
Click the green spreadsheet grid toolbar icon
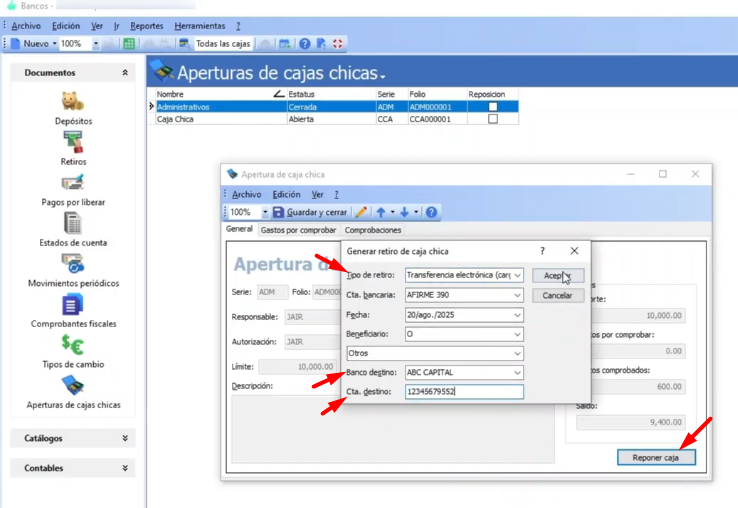pos(129,44)
